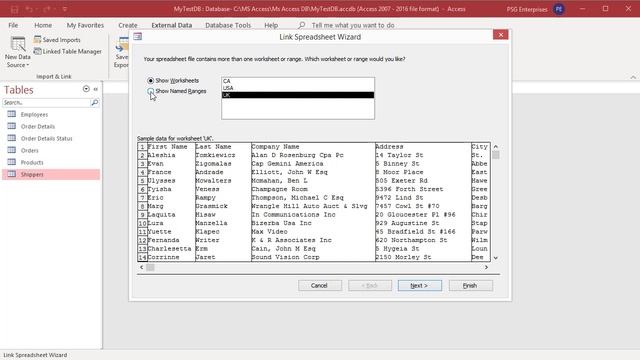Open the Tables pane options dropdown
Image resolution: width=640 pixels, height=360 pixels.
click(86, 89)
